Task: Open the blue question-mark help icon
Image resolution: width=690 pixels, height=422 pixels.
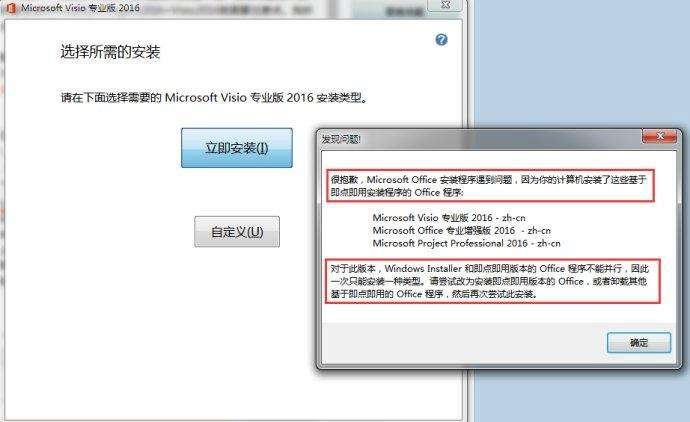Action: click(441, 40)
